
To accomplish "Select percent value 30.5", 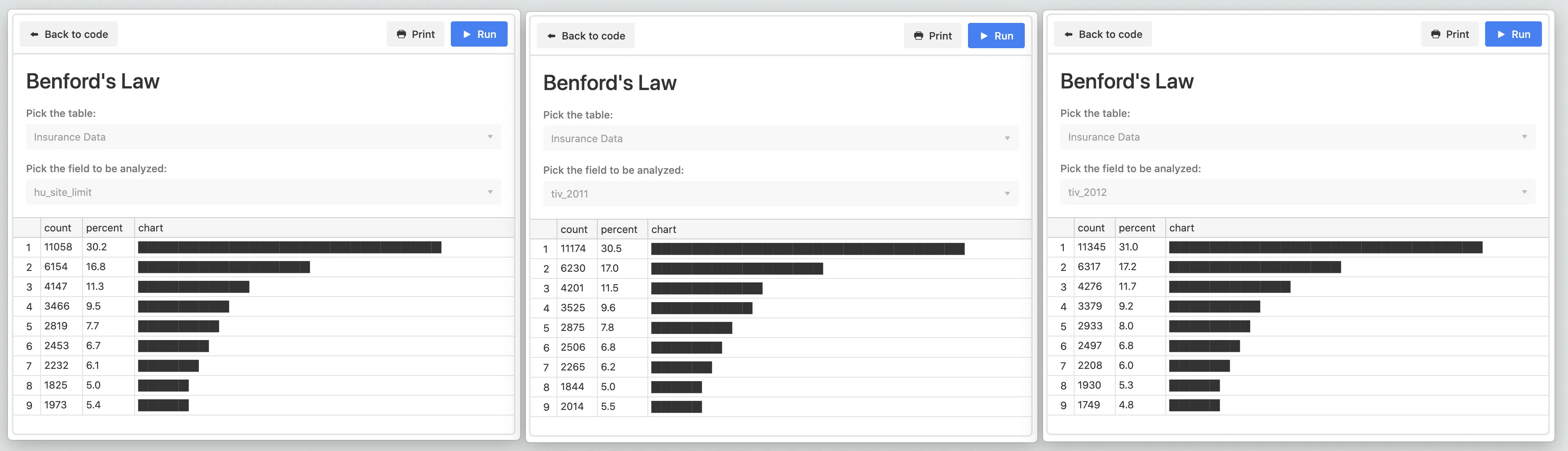I will [x=611, y=248].
